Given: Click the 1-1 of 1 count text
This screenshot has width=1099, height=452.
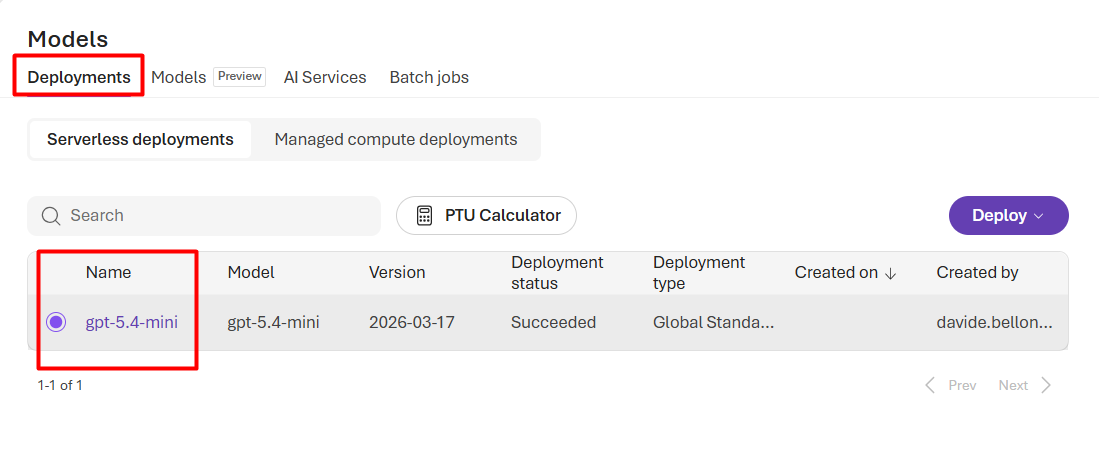Looking at the screenshot, I should (60, 385).
